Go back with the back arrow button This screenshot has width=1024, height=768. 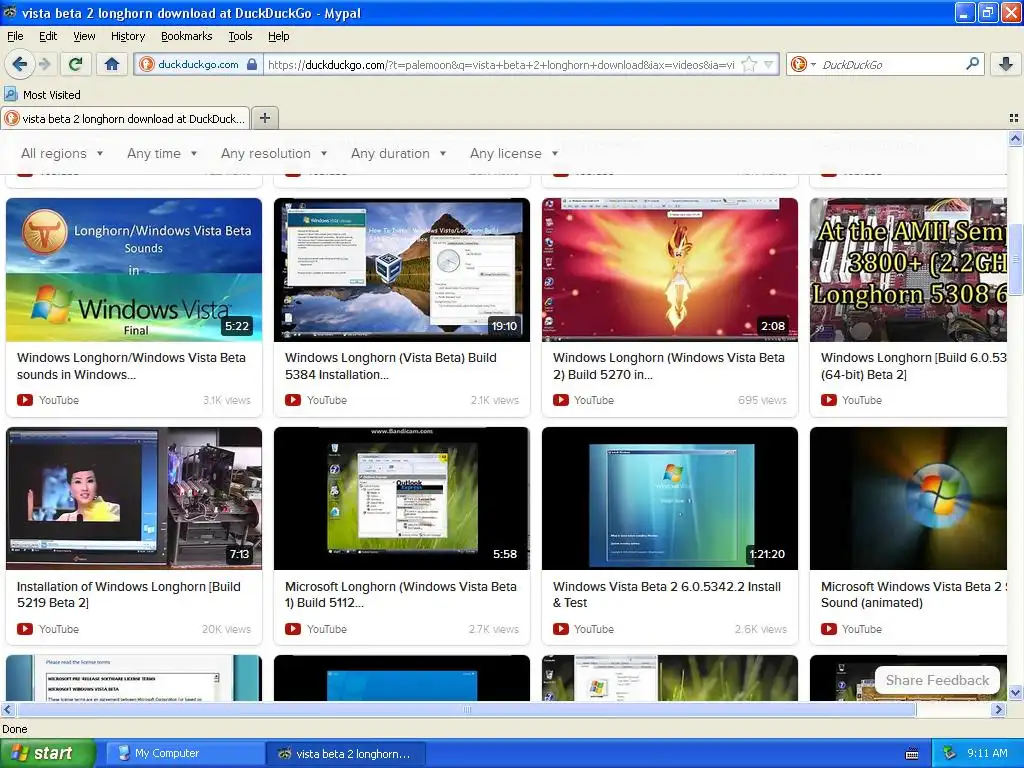(20, 64)
